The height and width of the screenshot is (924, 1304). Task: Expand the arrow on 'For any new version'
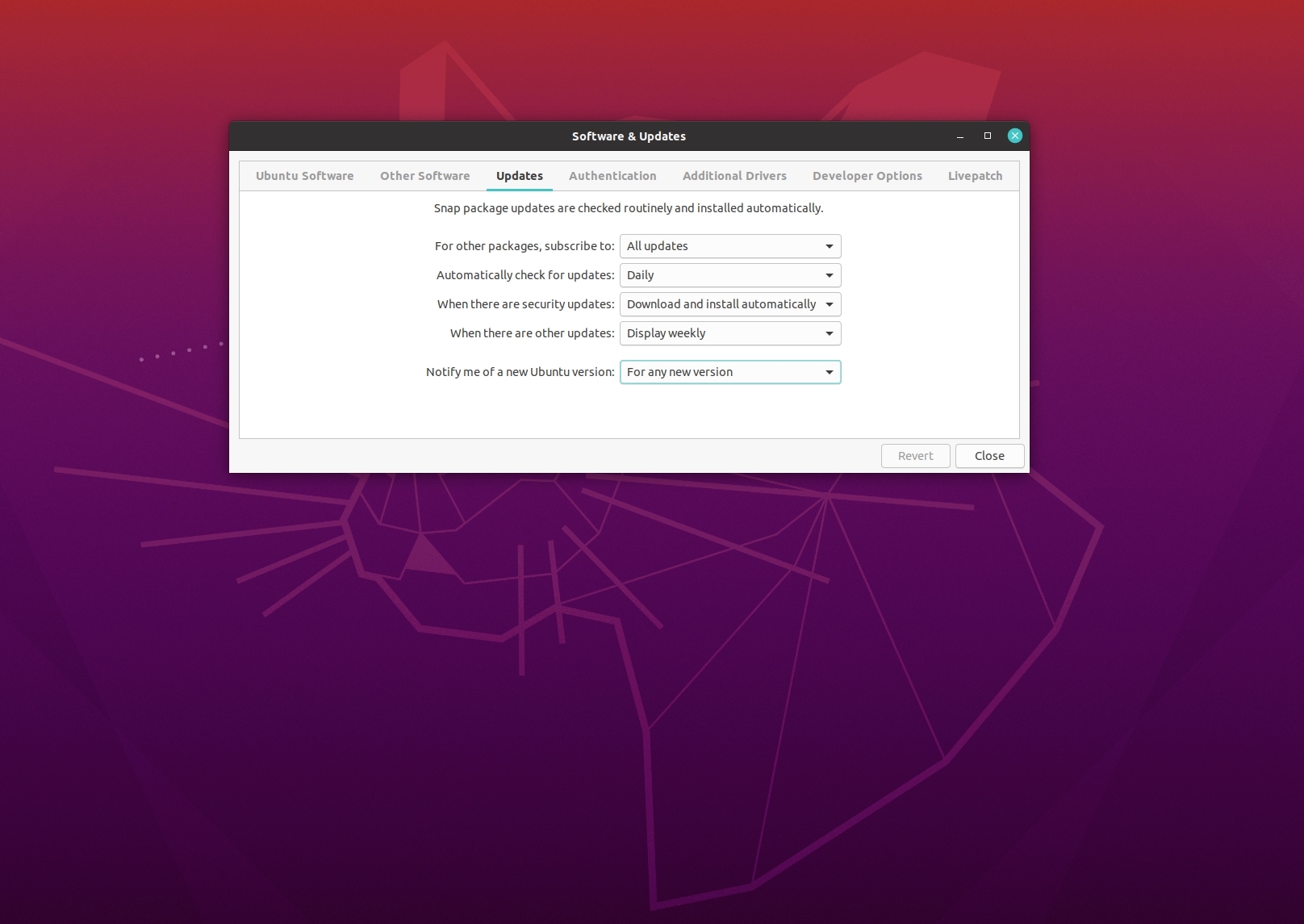(x=830, y=372)
